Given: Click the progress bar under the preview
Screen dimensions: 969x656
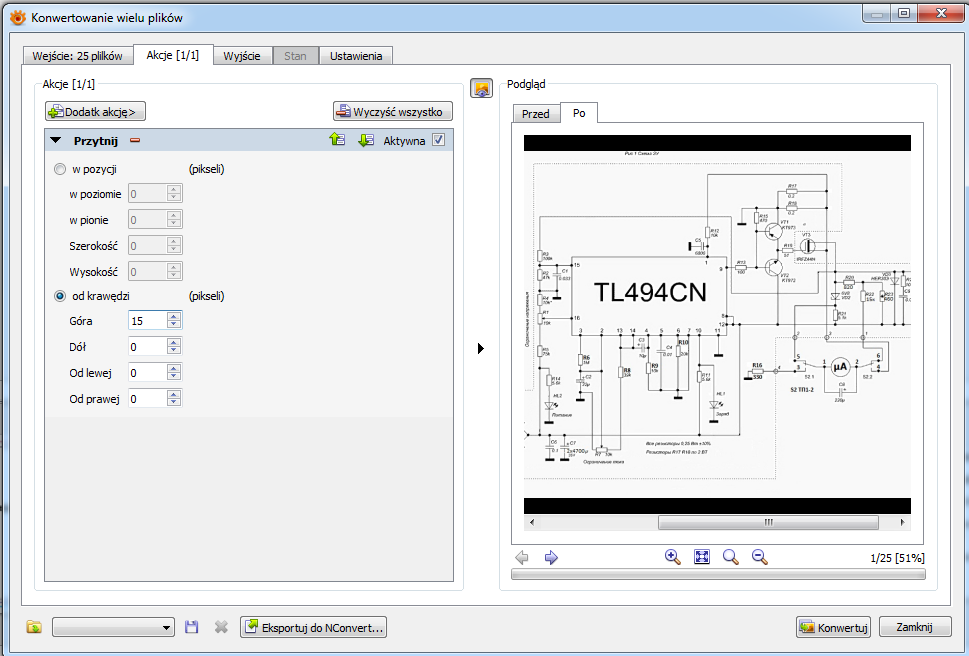Looking at the screenshot, I should click(718, 574).
